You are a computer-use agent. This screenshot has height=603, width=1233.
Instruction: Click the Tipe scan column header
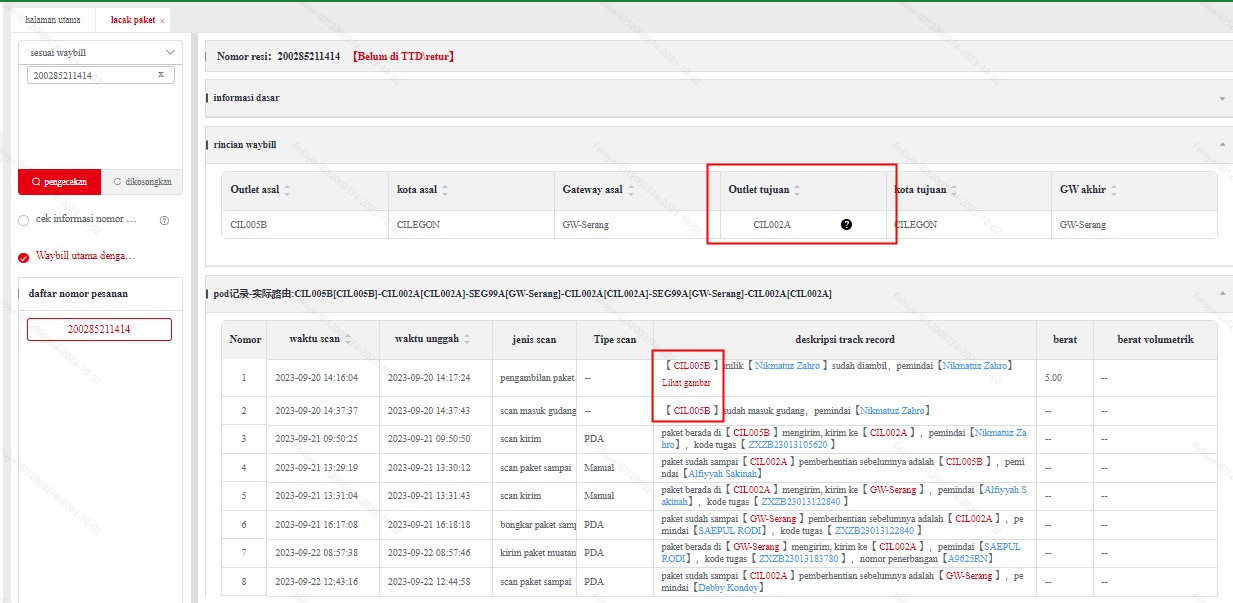614,339
